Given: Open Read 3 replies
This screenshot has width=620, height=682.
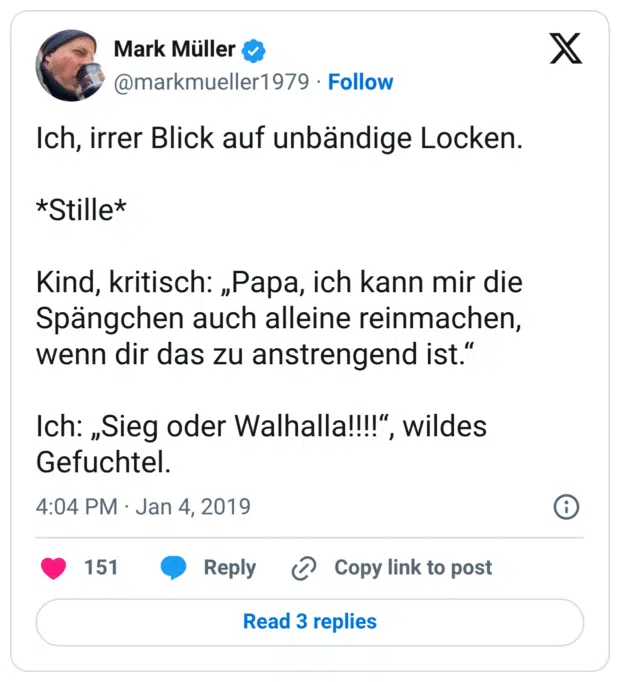Looking at the screenshot, I should click(x=310, y=622).
